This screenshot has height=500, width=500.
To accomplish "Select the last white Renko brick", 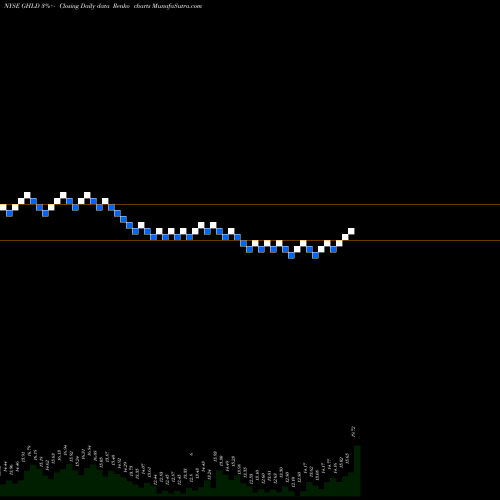I will click(x=351, y=231).
